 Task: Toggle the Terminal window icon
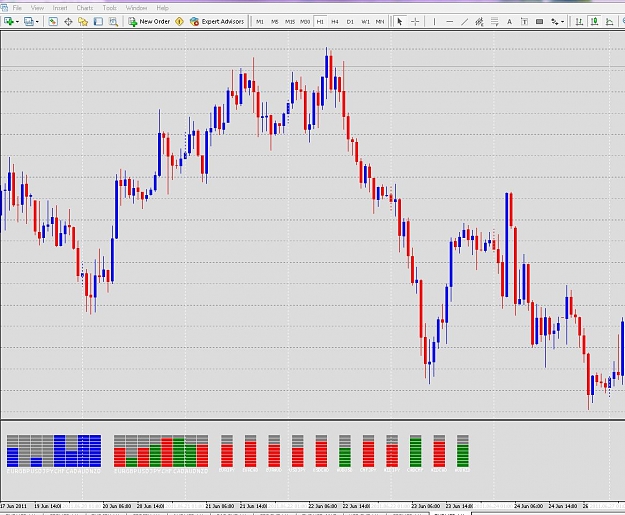(x=98, y=22)
